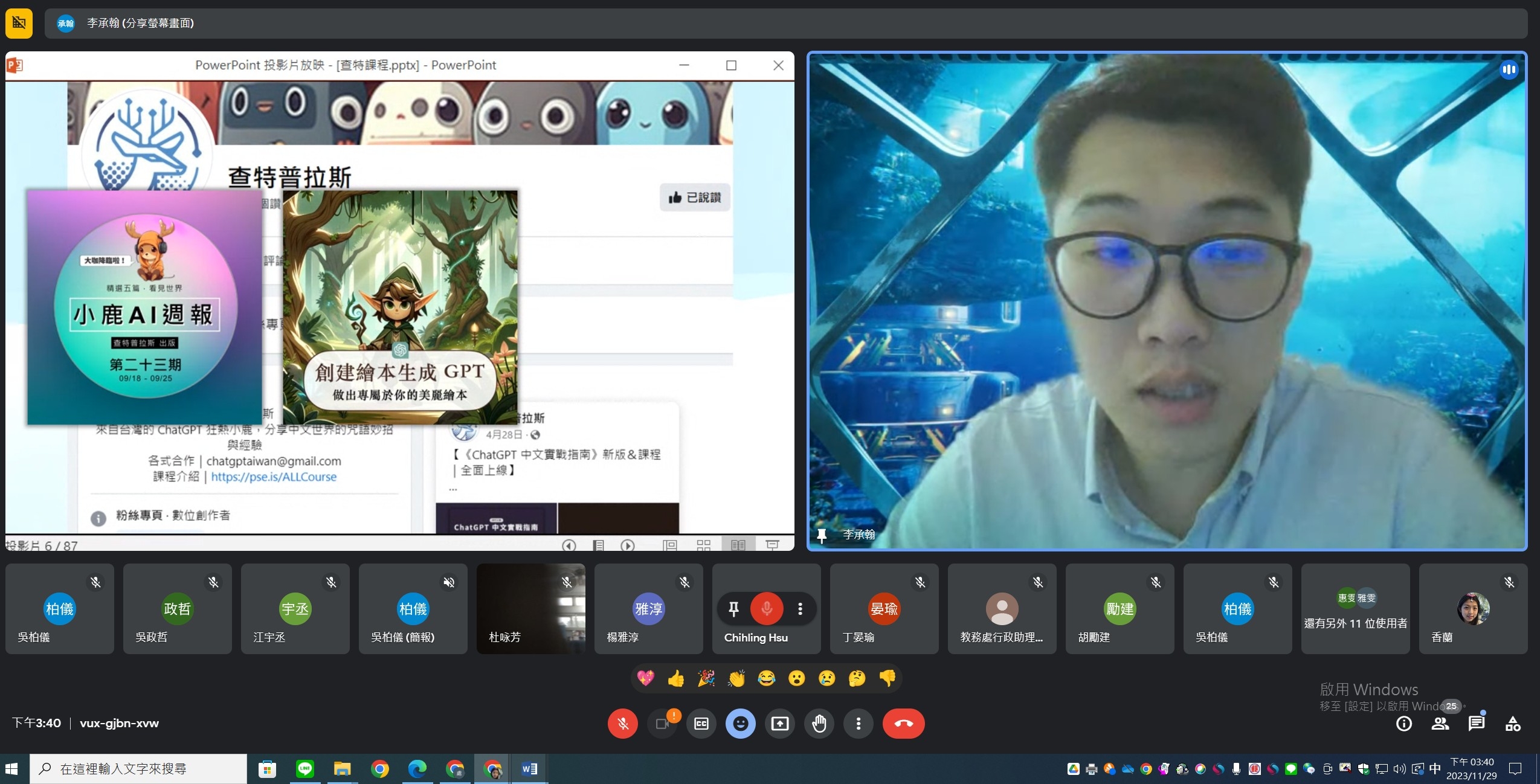Viewport: 1540px width, 784px height.
Task: Select 杜咏芳's video tile
Action: tap(531, 609)
